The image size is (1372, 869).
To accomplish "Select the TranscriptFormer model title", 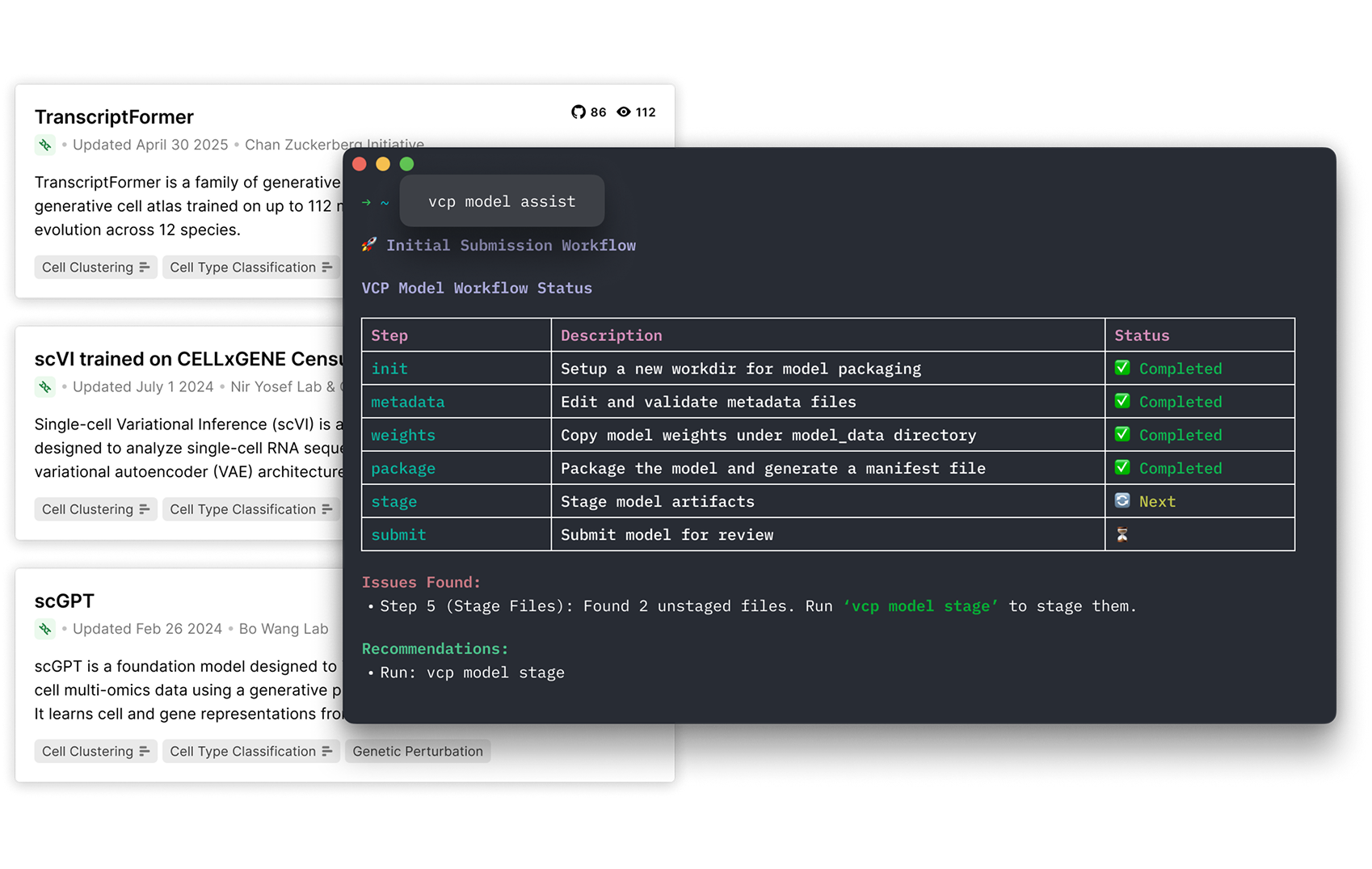I will click(113, 117).
